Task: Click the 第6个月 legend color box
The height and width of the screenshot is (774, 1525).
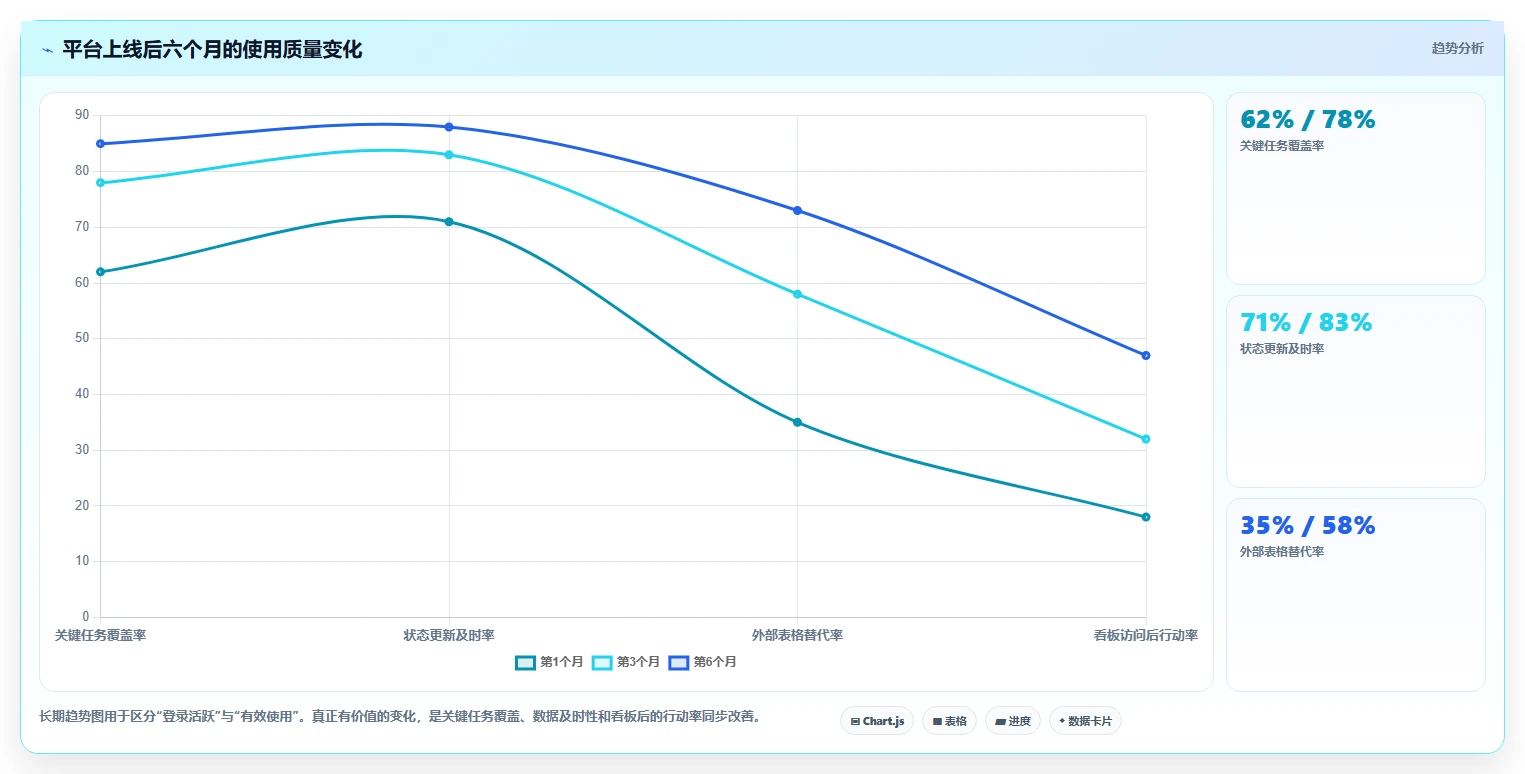Action: click(x=679, y=662)
